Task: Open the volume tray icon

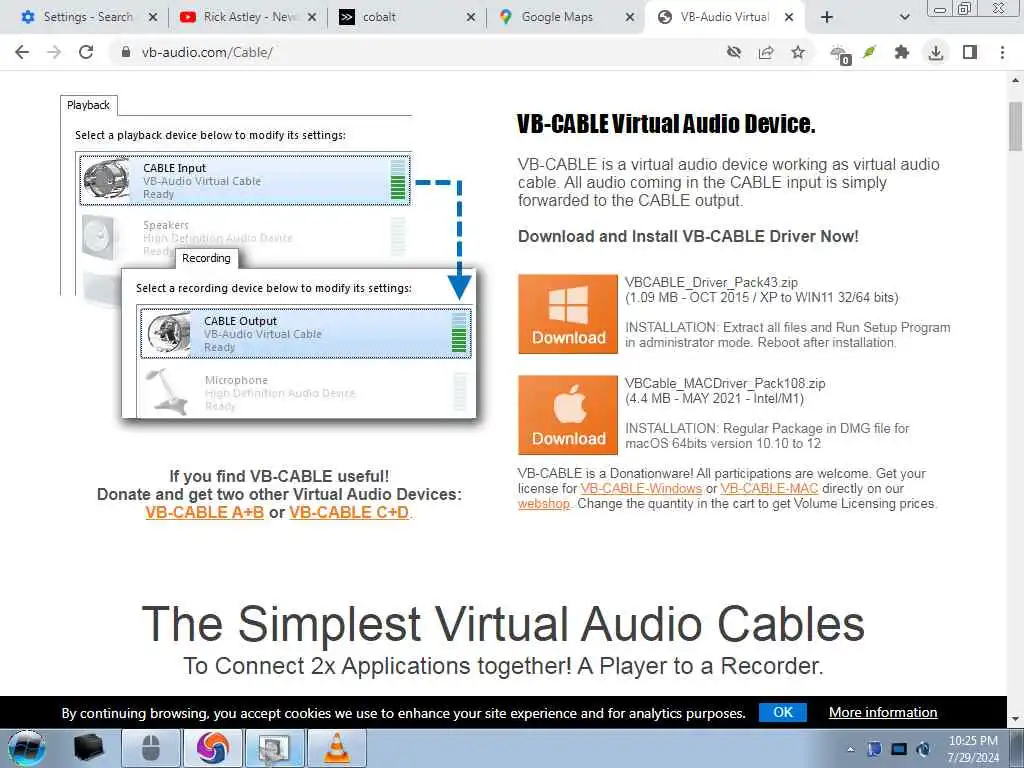Action: pyautogui.click(x=923, y=749)
